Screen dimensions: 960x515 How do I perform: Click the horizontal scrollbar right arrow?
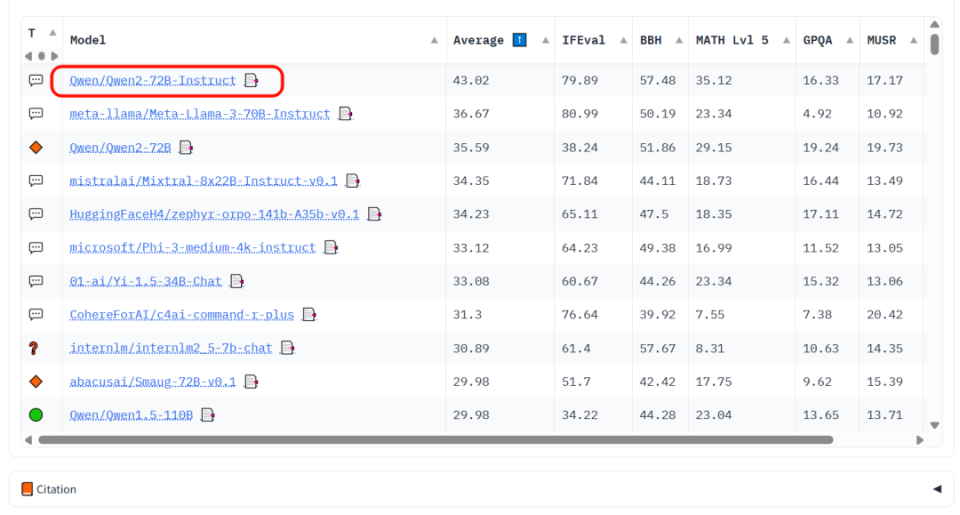click(x=920, y=440)
